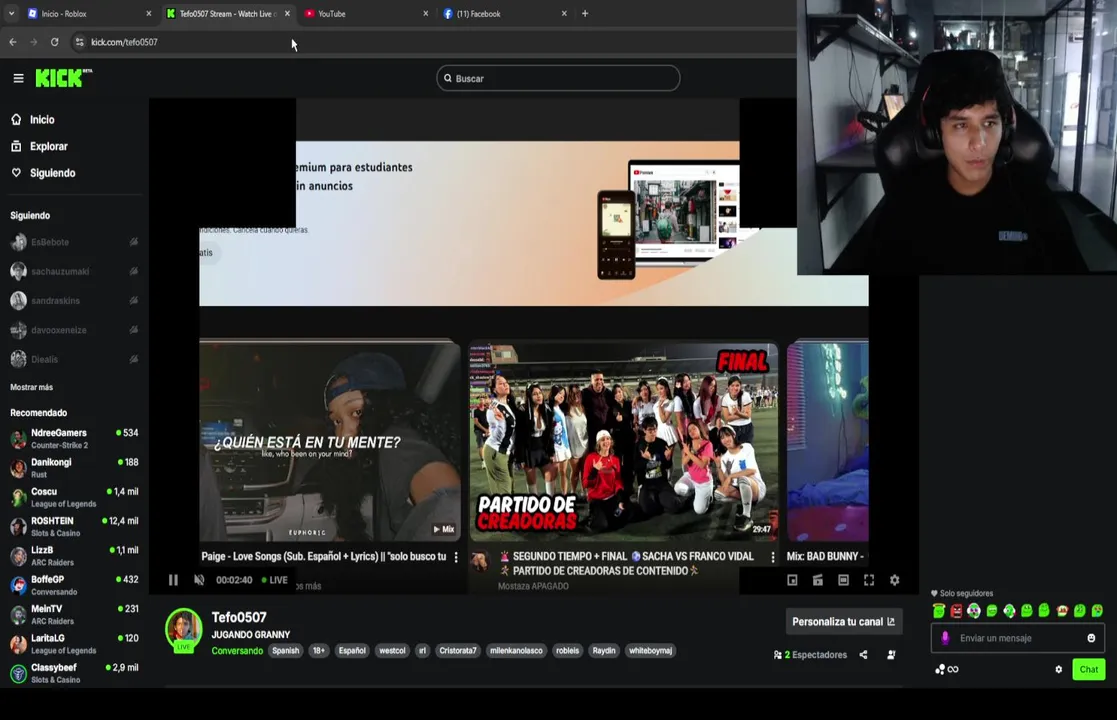Open the hamburger sidebar menu
Screen dimensions: 1117x720
click(x=19, y=78)
